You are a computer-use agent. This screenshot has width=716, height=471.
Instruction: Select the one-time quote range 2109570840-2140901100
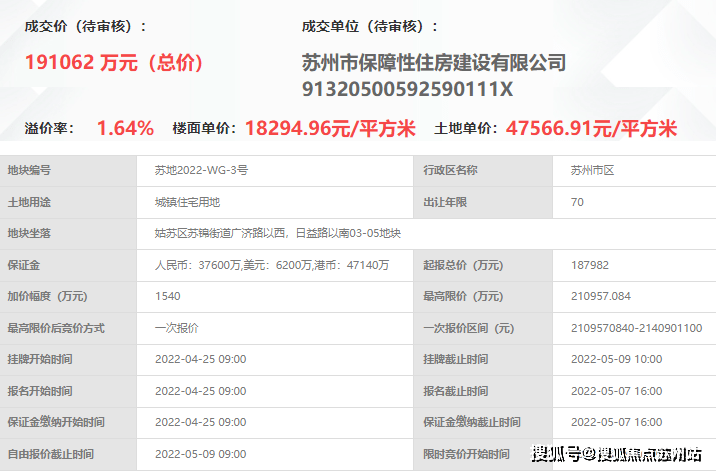[636, 328]
